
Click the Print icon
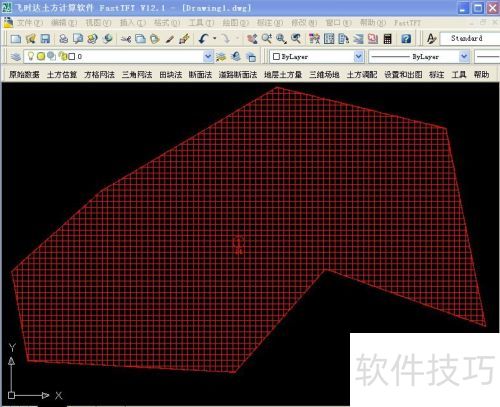click(x=63, y=39)
